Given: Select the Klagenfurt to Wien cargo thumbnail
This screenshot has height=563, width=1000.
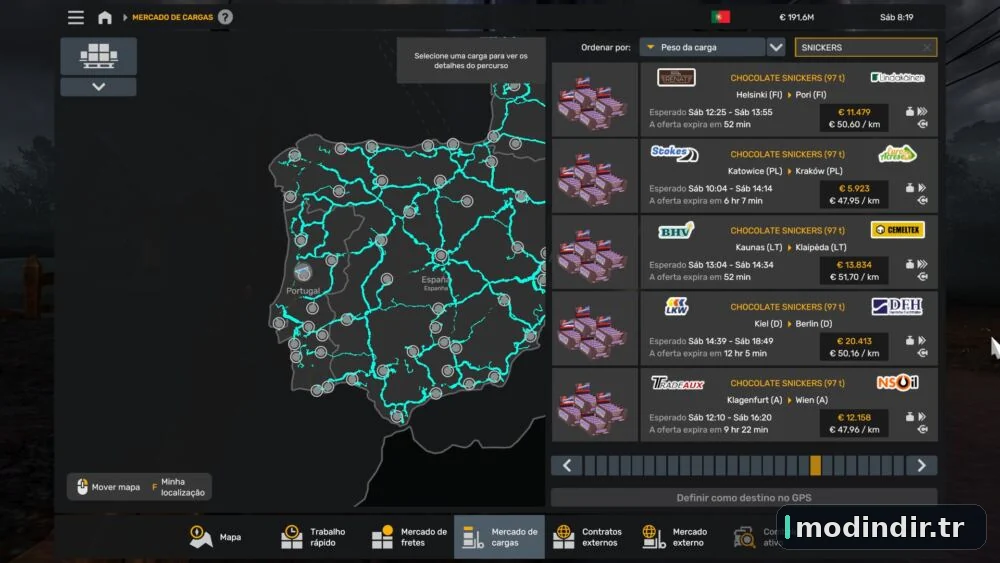Looking at the screenshot, I should coord(594,405).
